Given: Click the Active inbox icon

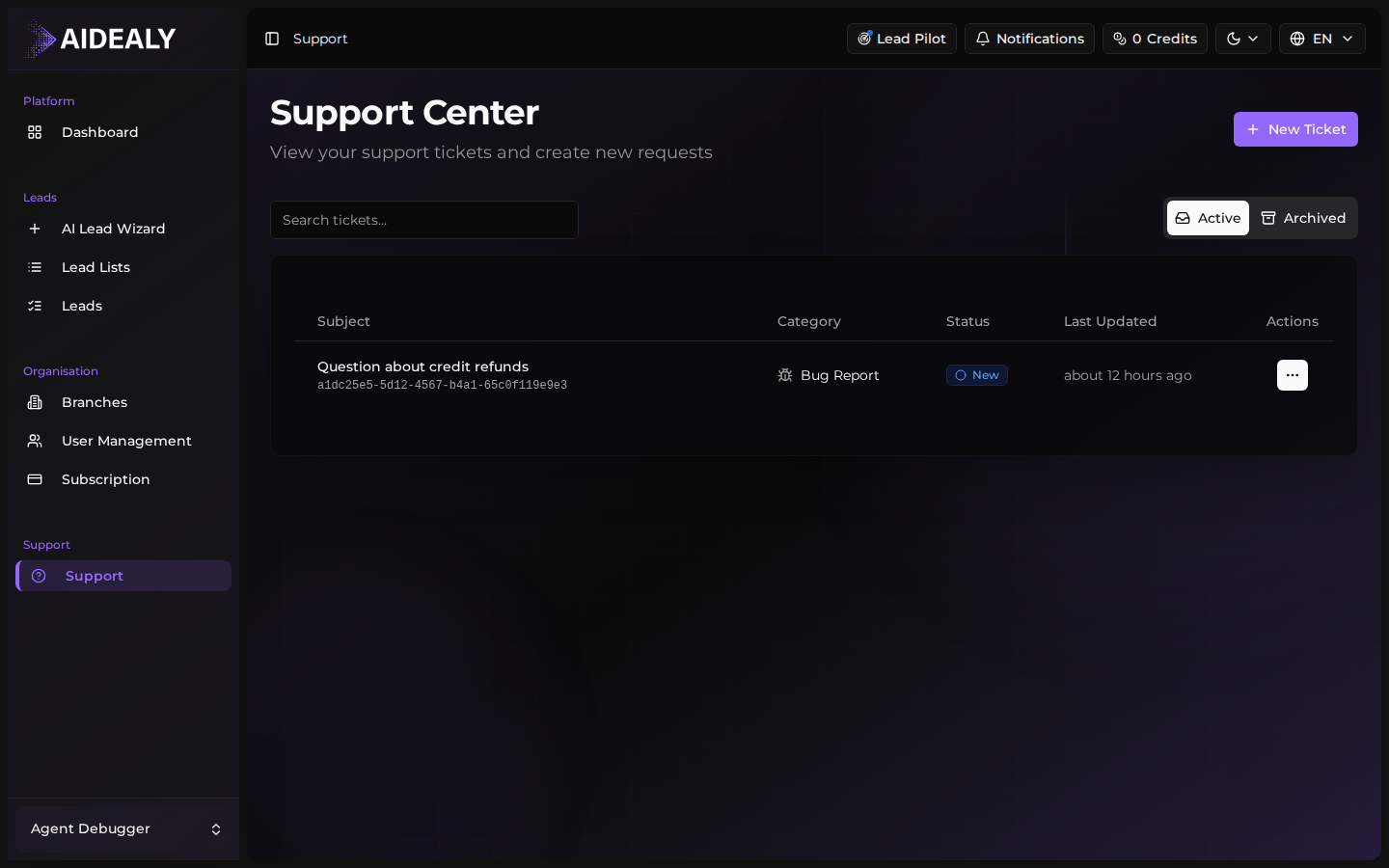Looking at the screenshot, I should [1183, 218].
